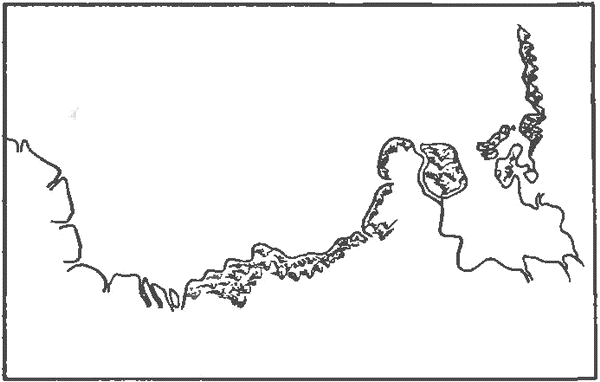Click the bracket-shaped bay on the lower-left coast
Image resolution: width=600 pixels, height=382 pixels.
[x=72, y=243]
